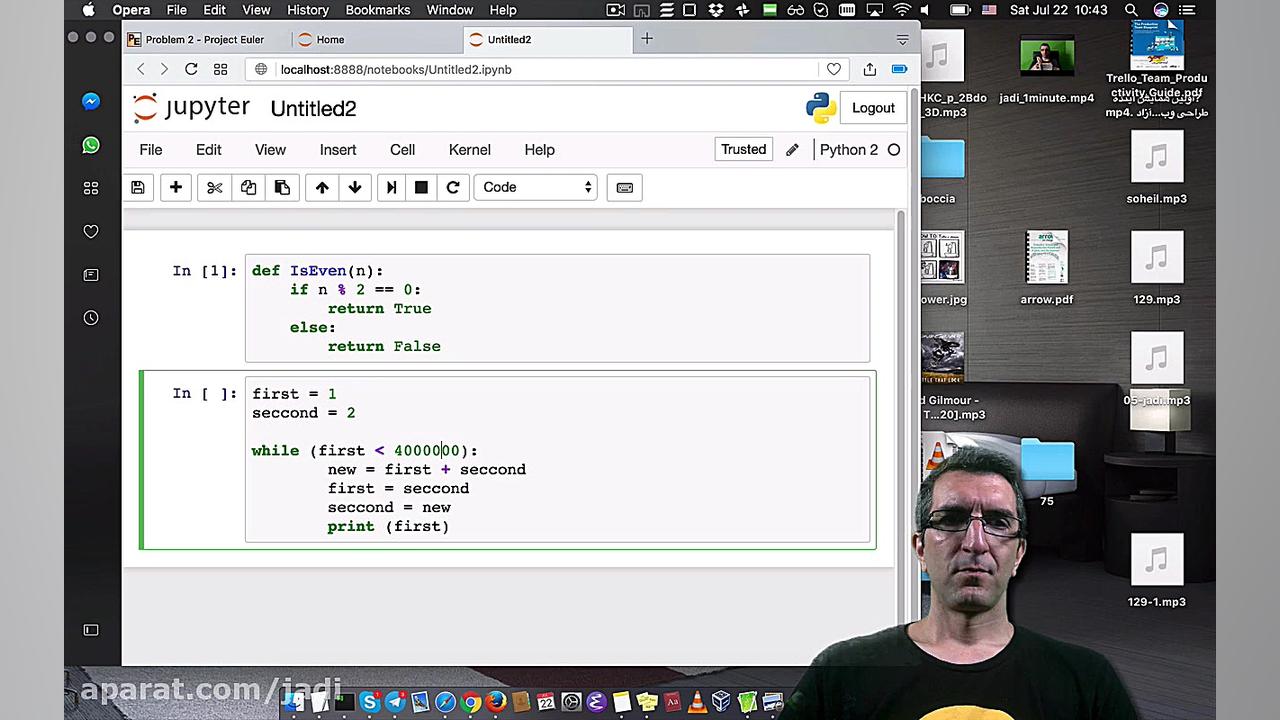Restart the kernel with the circular arrow
Screen dimensions: 1280x720
pyautogui.click(x=453, y=187)
